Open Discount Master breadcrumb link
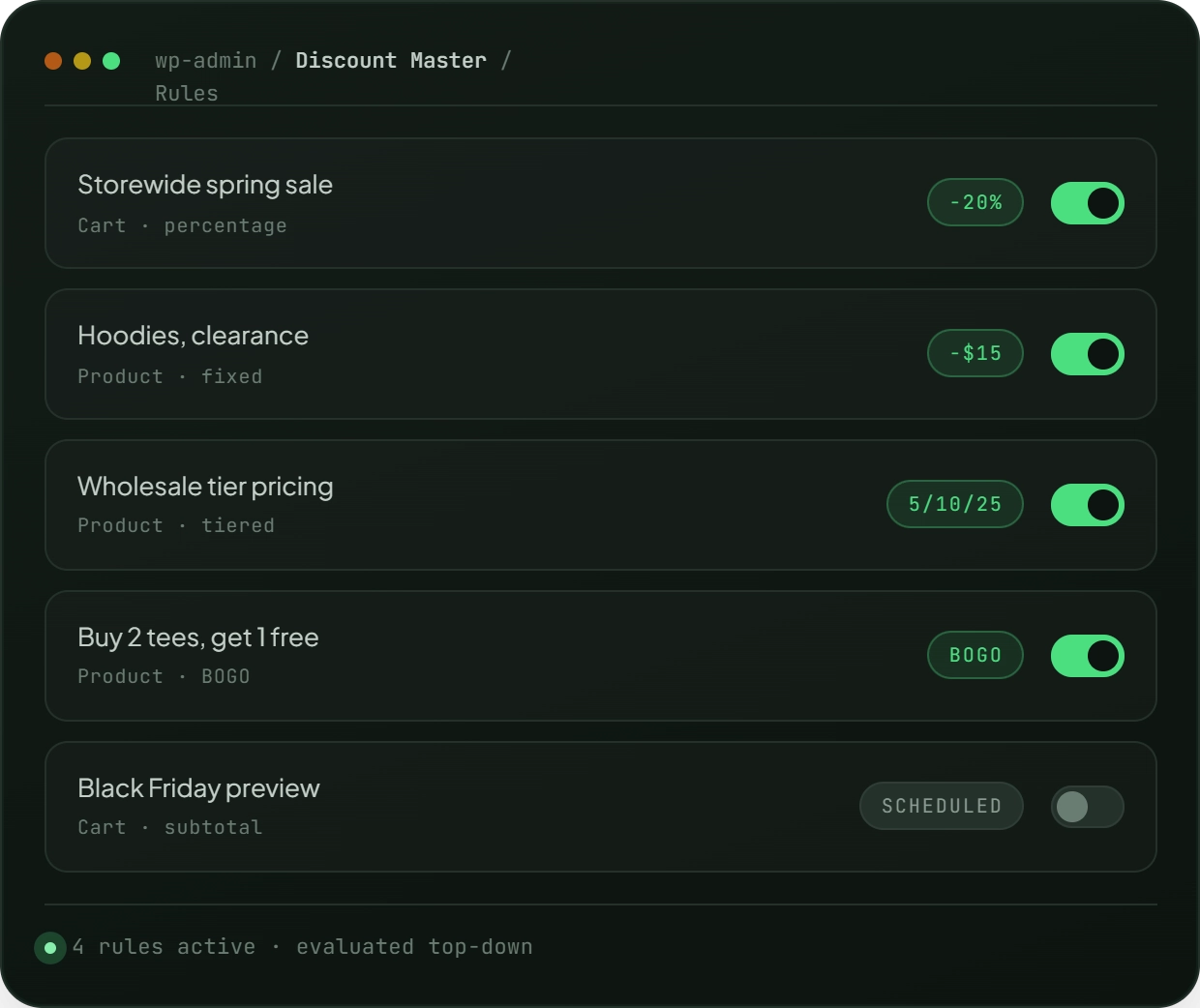The image size is (1200, 1008). click(391, 61)
